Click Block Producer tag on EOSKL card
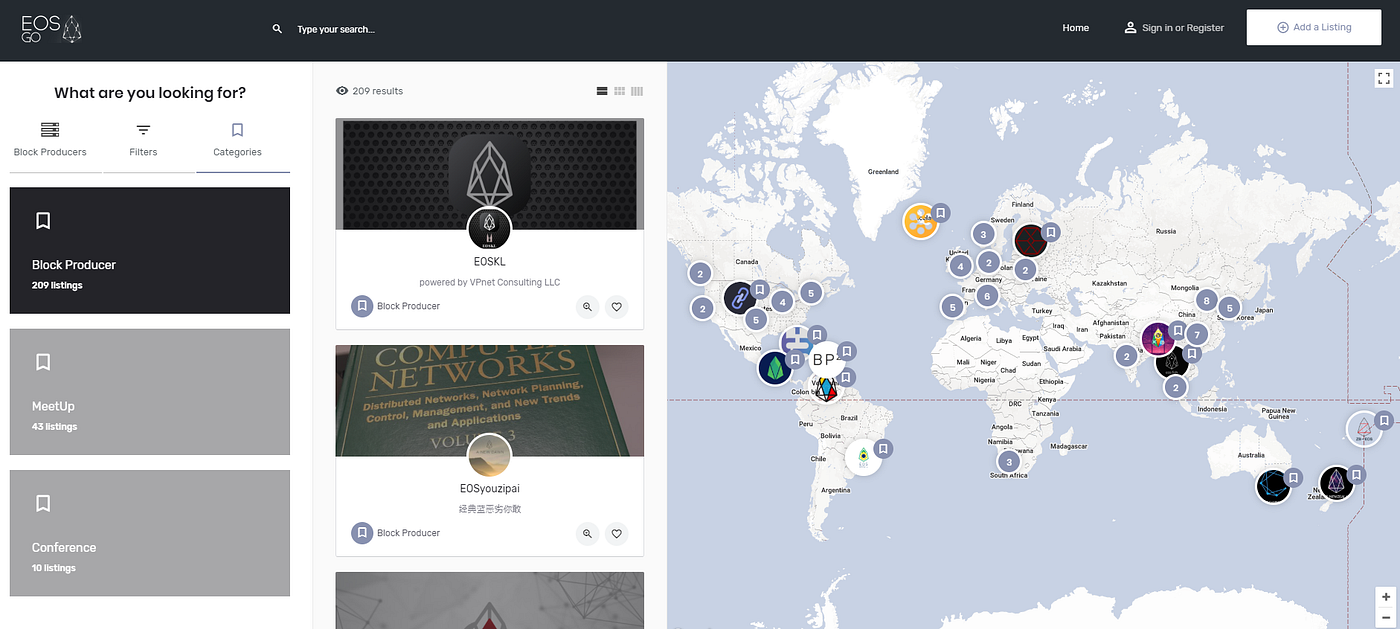 pyautogui.click(x=396, y=306)
